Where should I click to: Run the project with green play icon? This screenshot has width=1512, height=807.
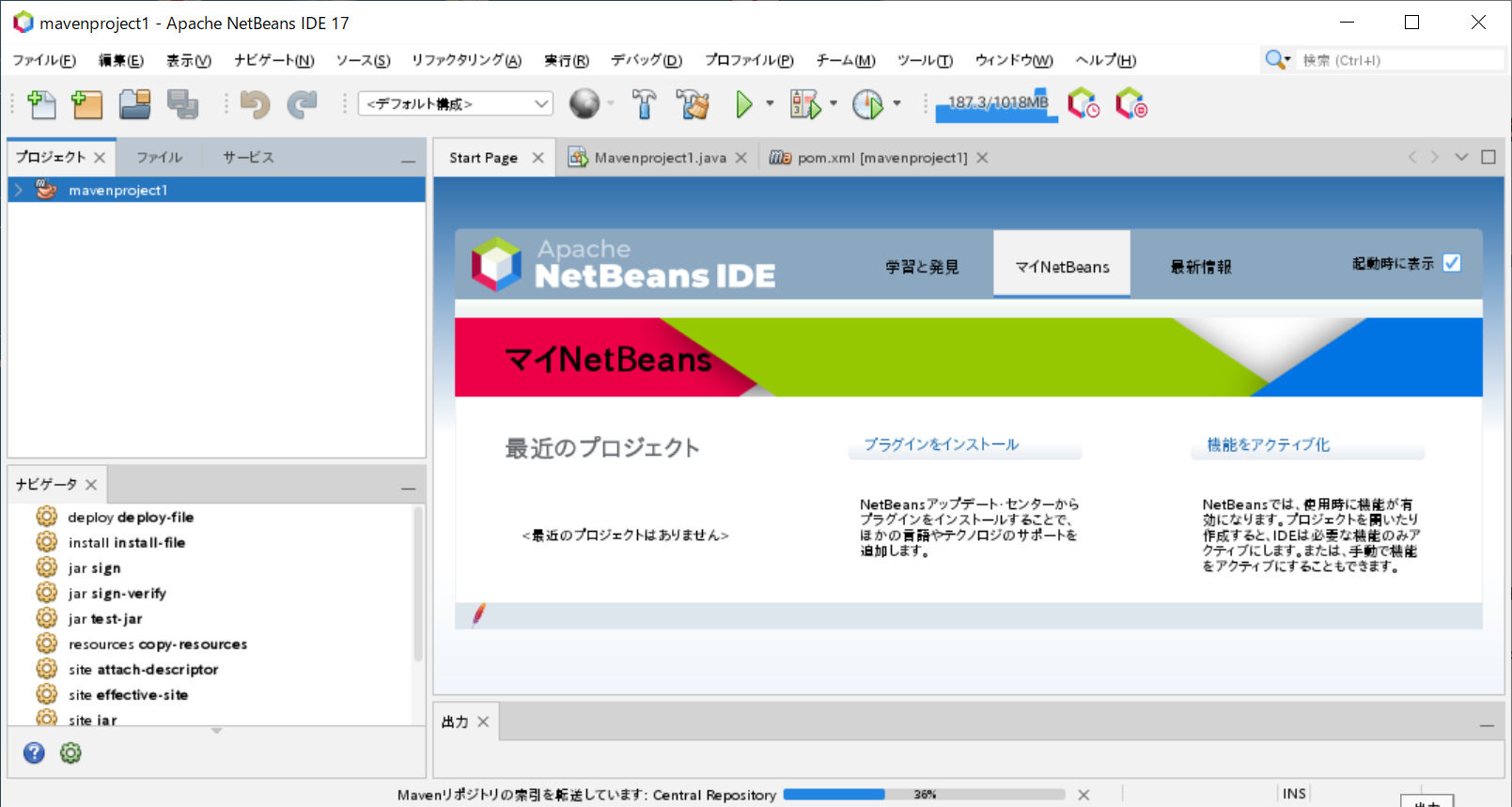(744, 103)
